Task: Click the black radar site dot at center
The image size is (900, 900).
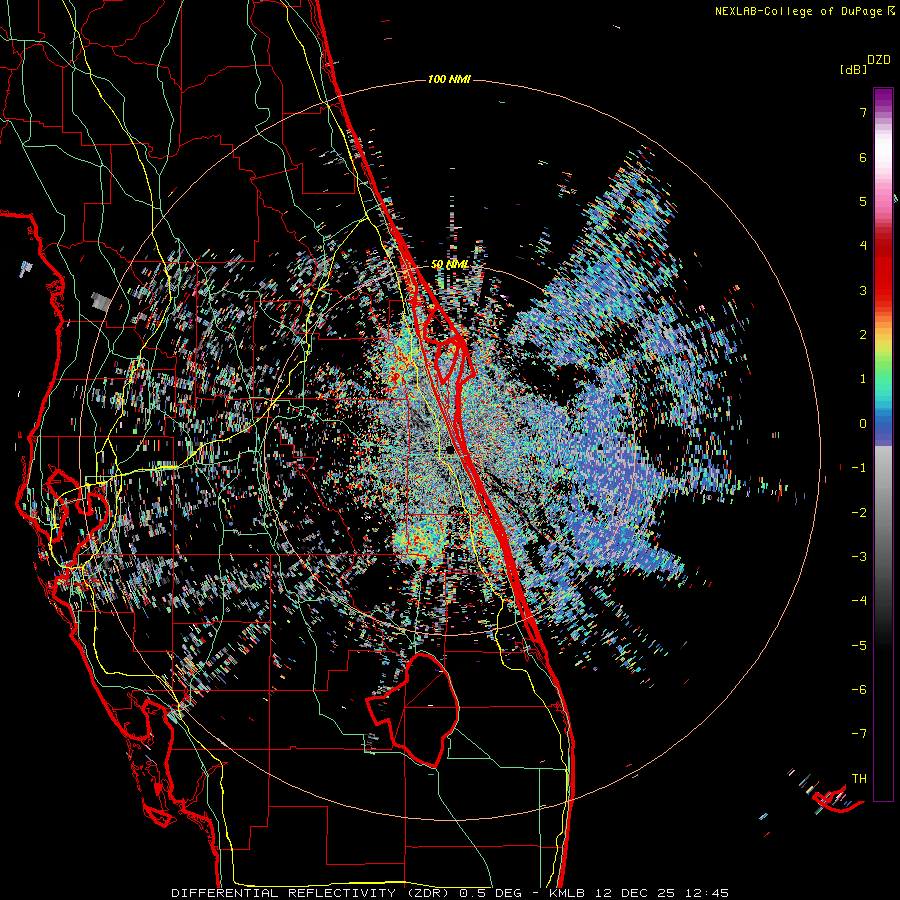Action: coord(450,449)
